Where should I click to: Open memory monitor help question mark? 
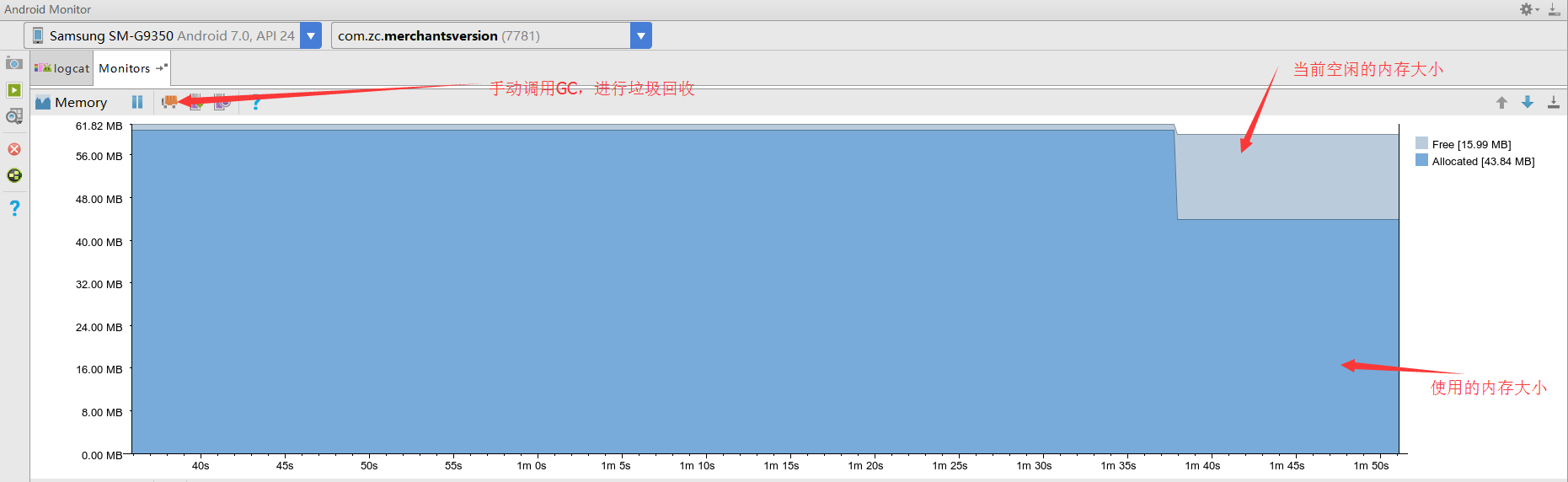click(x=257, y=104)
